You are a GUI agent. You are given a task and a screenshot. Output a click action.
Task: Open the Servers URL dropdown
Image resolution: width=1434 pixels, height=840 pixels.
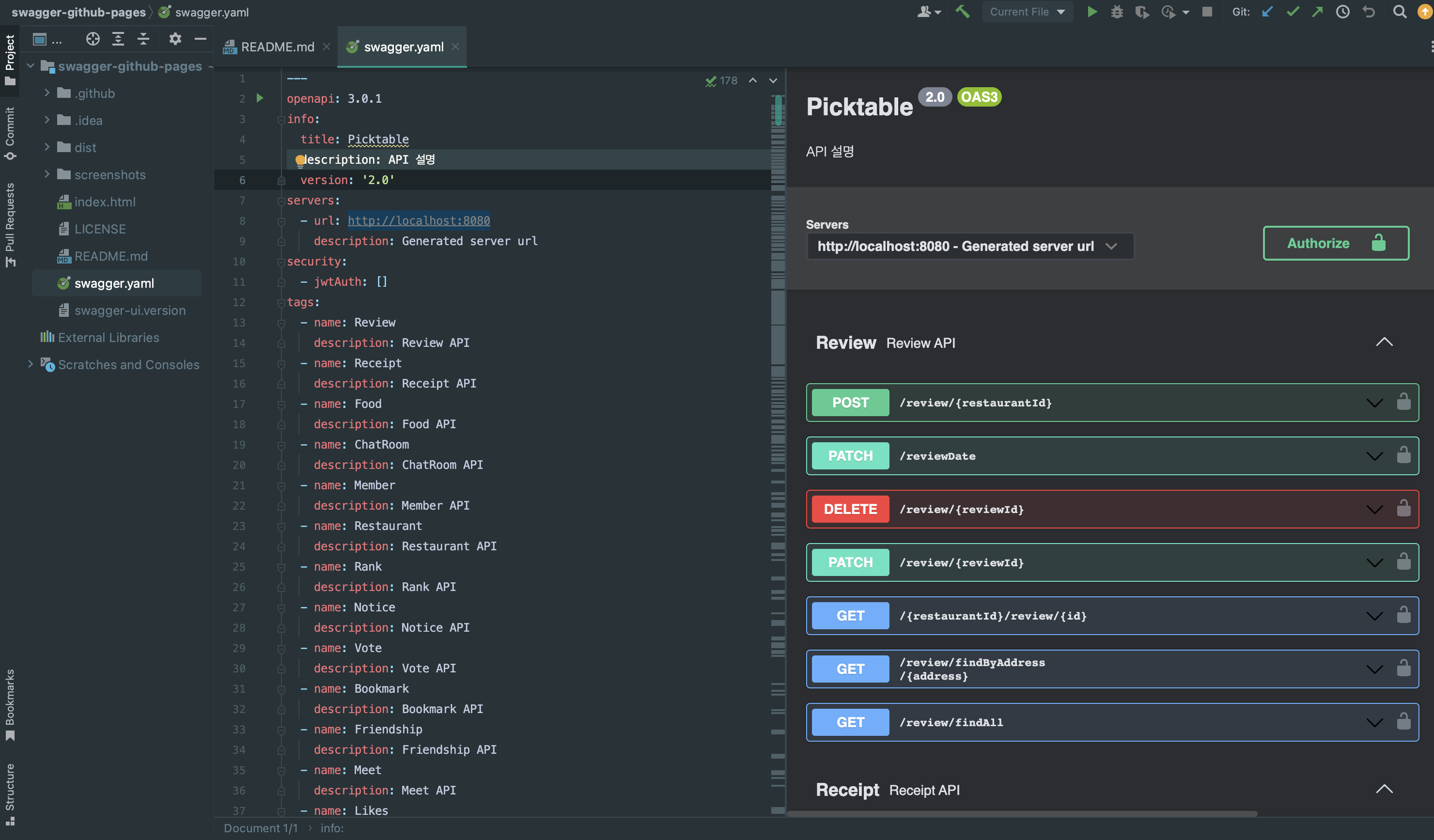pyautogui.click(x=970, y=247)
